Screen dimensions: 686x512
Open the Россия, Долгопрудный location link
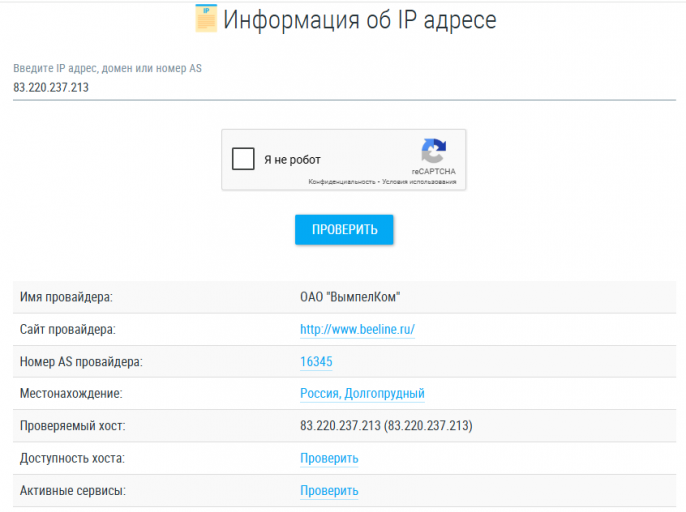[362, 393]
